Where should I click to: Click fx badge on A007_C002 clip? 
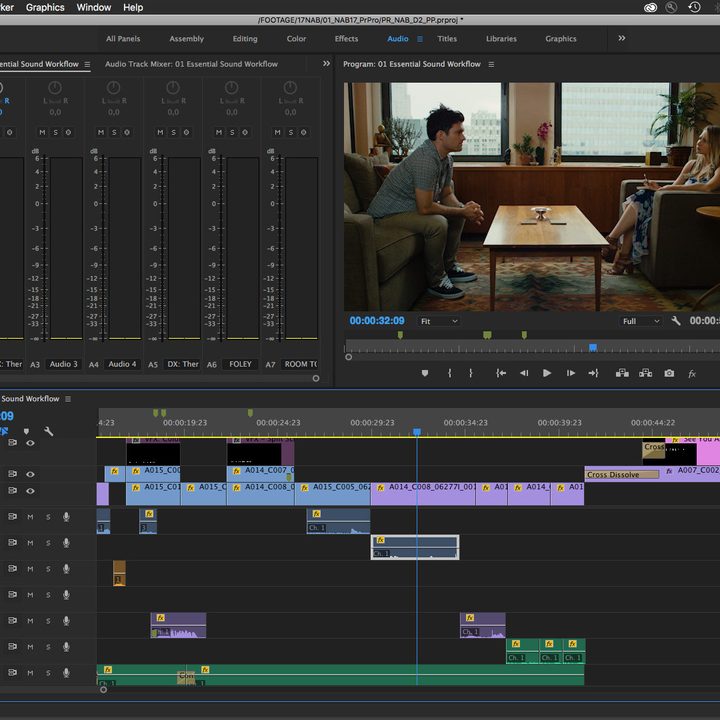click(669, 471)
